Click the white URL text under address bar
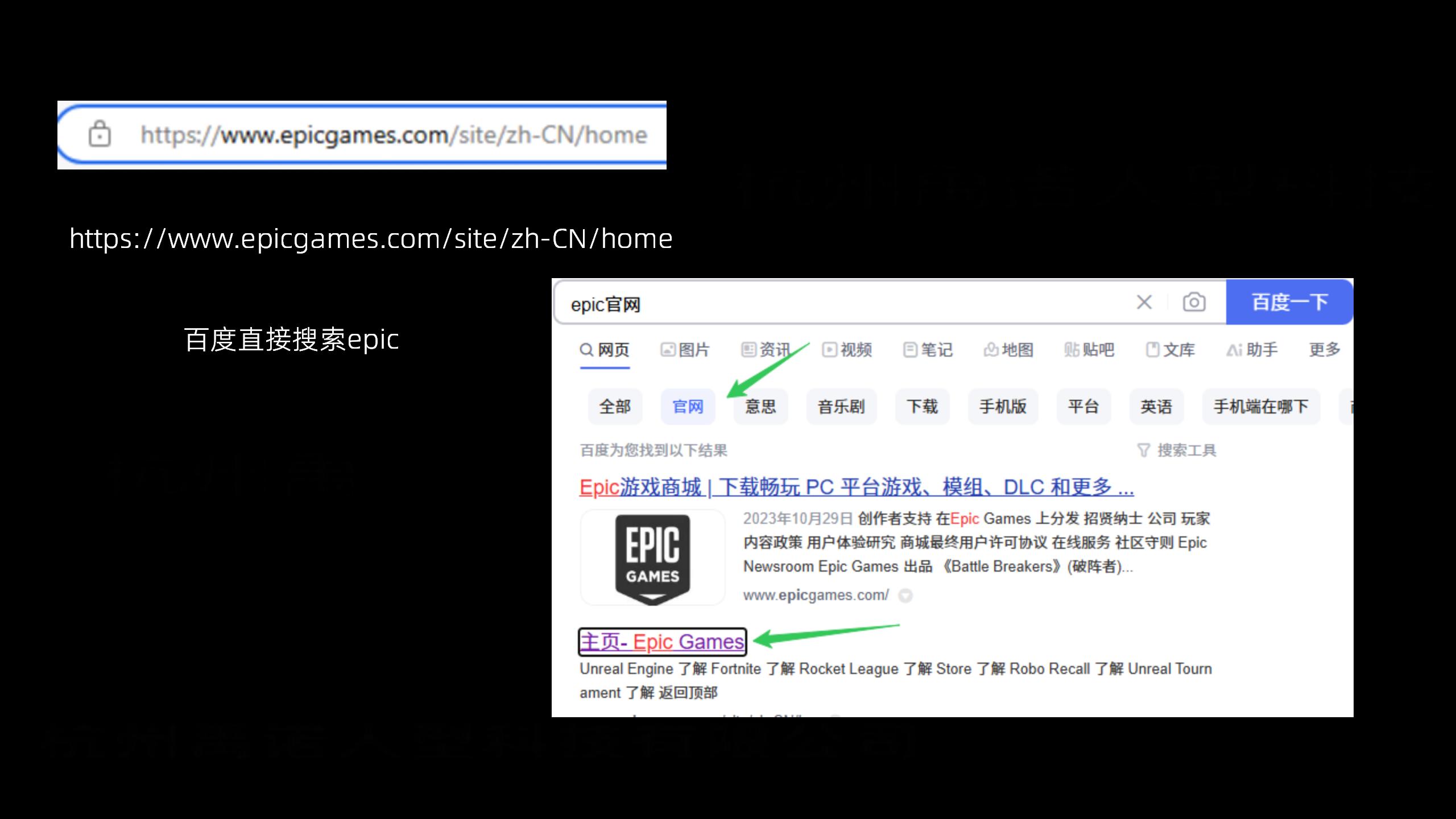Image resolution: width=1456 pixels, height=819 pixels. pos(371,238)
